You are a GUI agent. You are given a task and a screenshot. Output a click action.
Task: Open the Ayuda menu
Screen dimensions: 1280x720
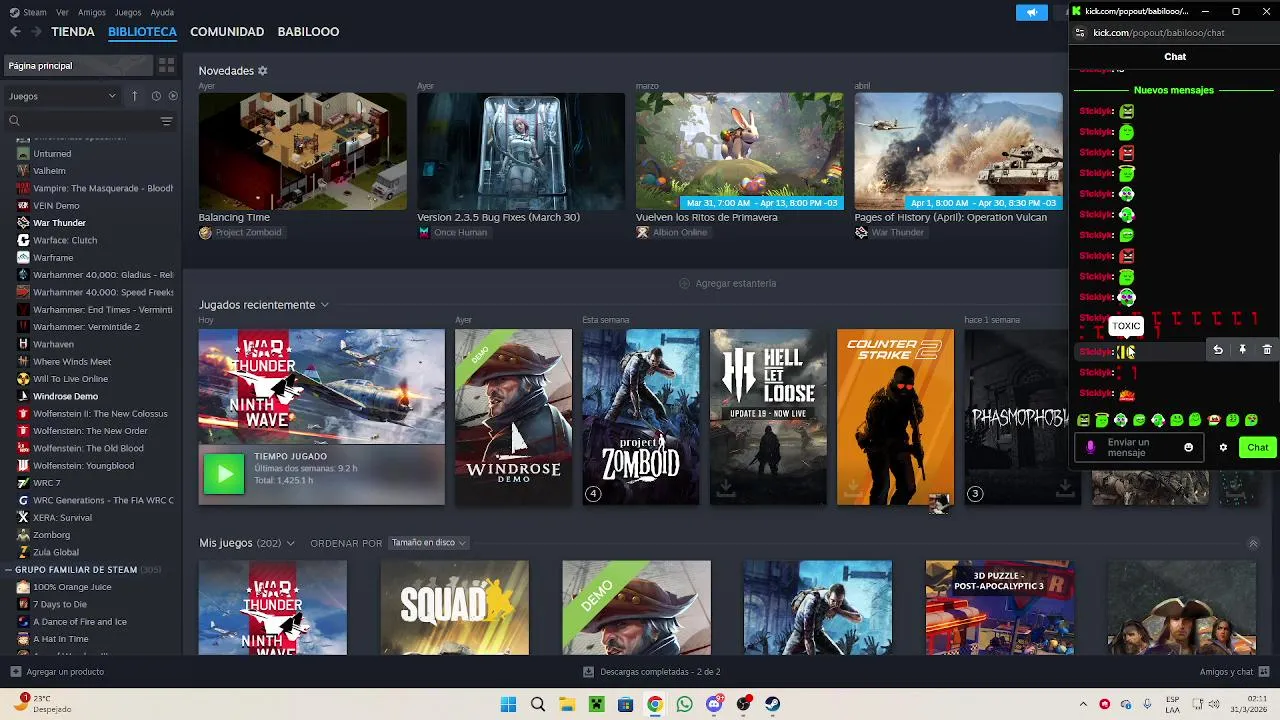click(x=162, y=12)
